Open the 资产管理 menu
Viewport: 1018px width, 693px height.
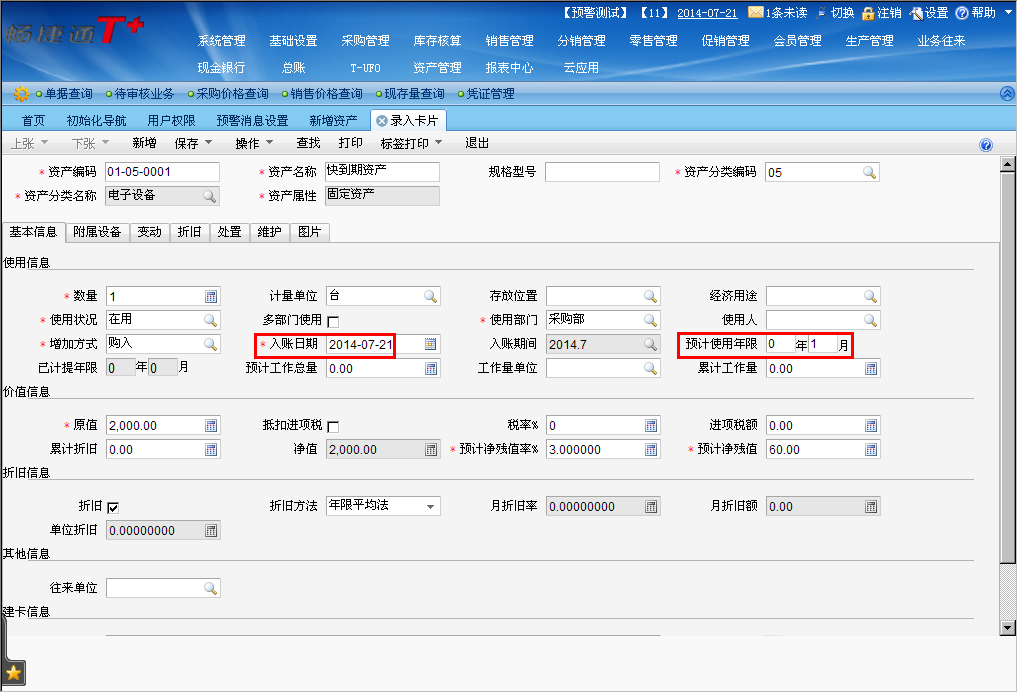(437, 68)
